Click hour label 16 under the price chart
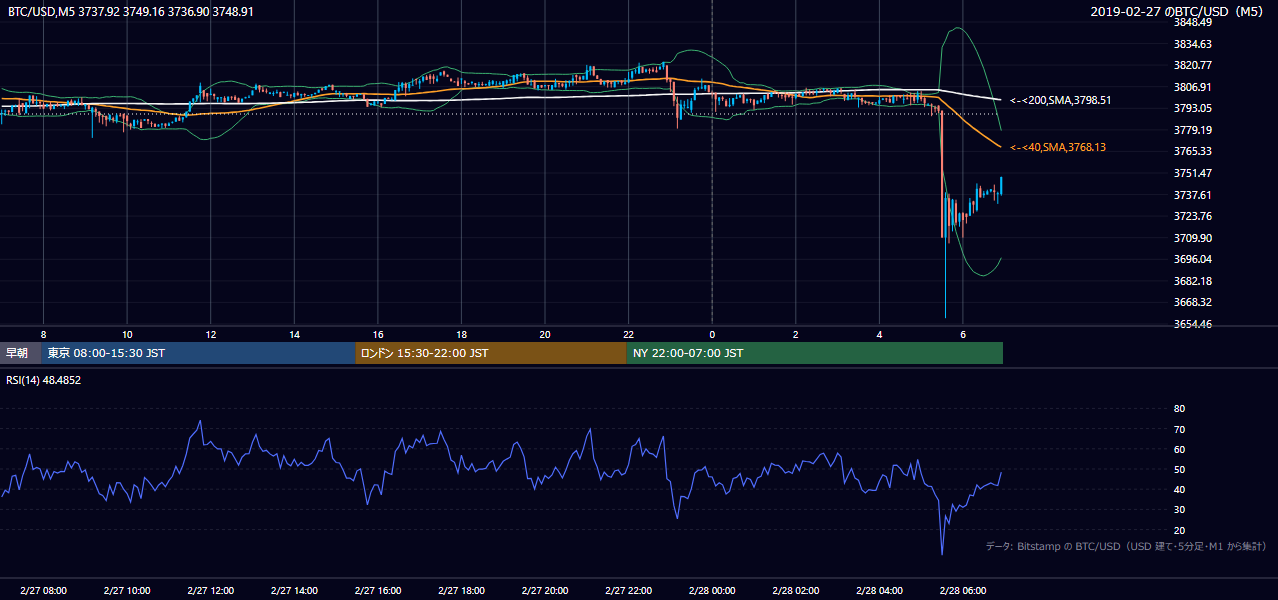 pyautogui.click(x=378, y=334)
